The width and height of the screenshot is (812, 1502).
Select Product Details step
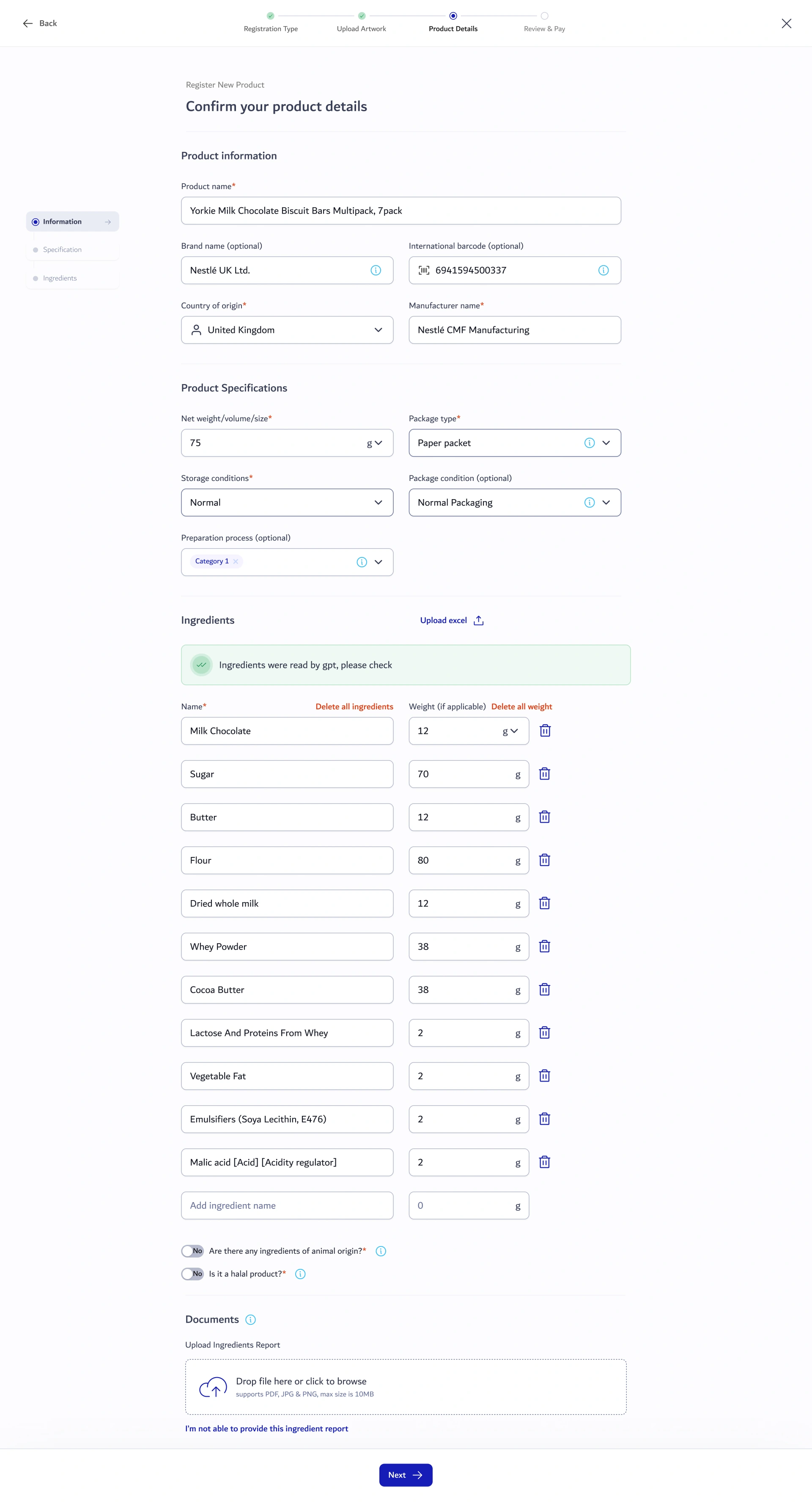[453, 23]
